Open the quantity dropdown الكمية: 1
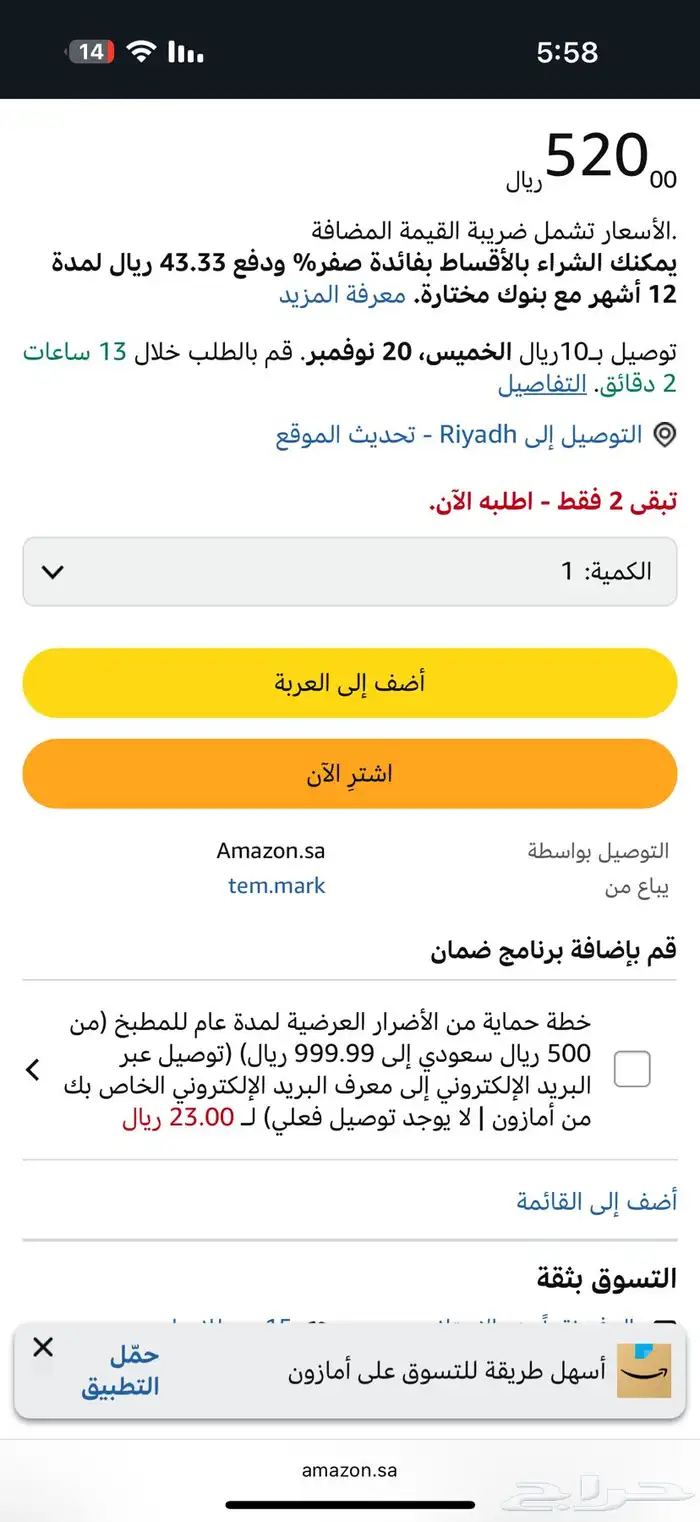The height and width of the screenshot is (1522, 700). 350,572
